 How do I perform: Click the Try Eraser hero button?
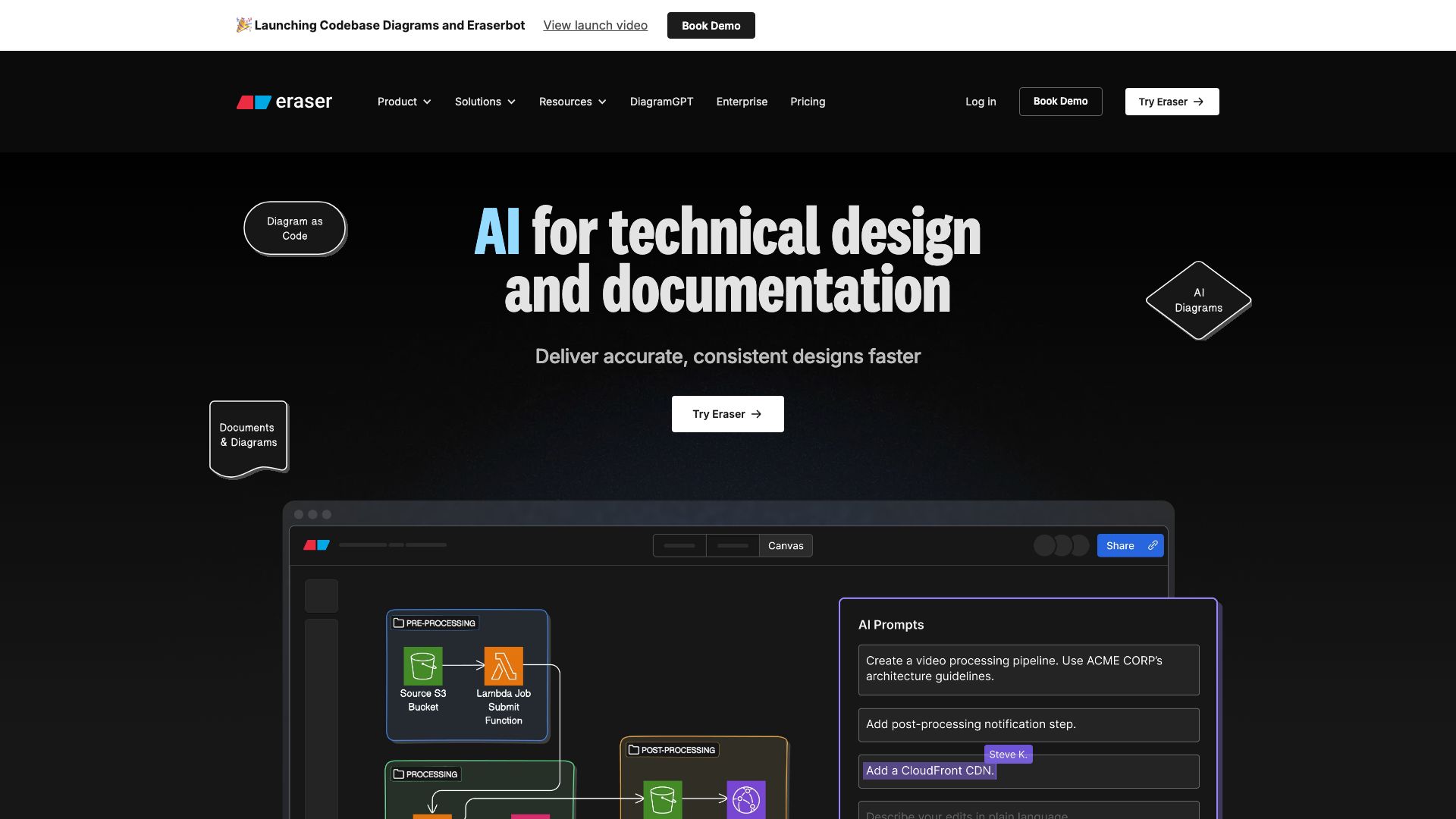(x=727, y=413)
